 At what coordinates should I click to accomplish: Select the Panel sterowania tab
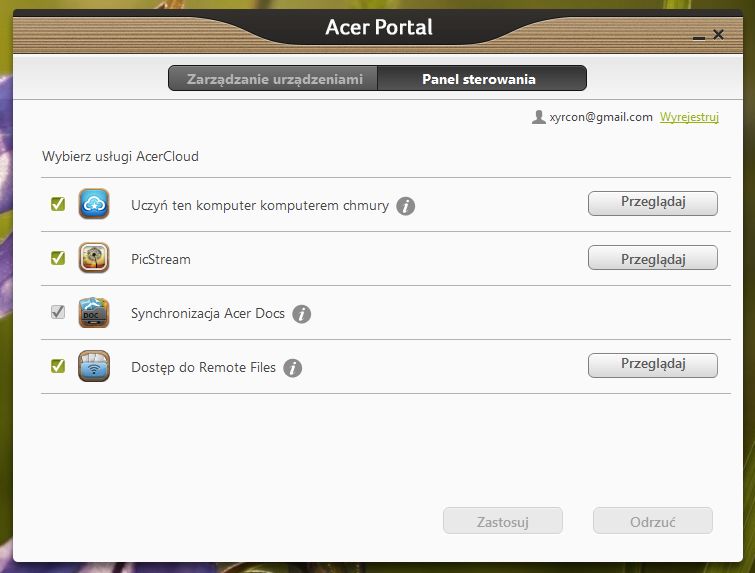click(x=482, y=78)
